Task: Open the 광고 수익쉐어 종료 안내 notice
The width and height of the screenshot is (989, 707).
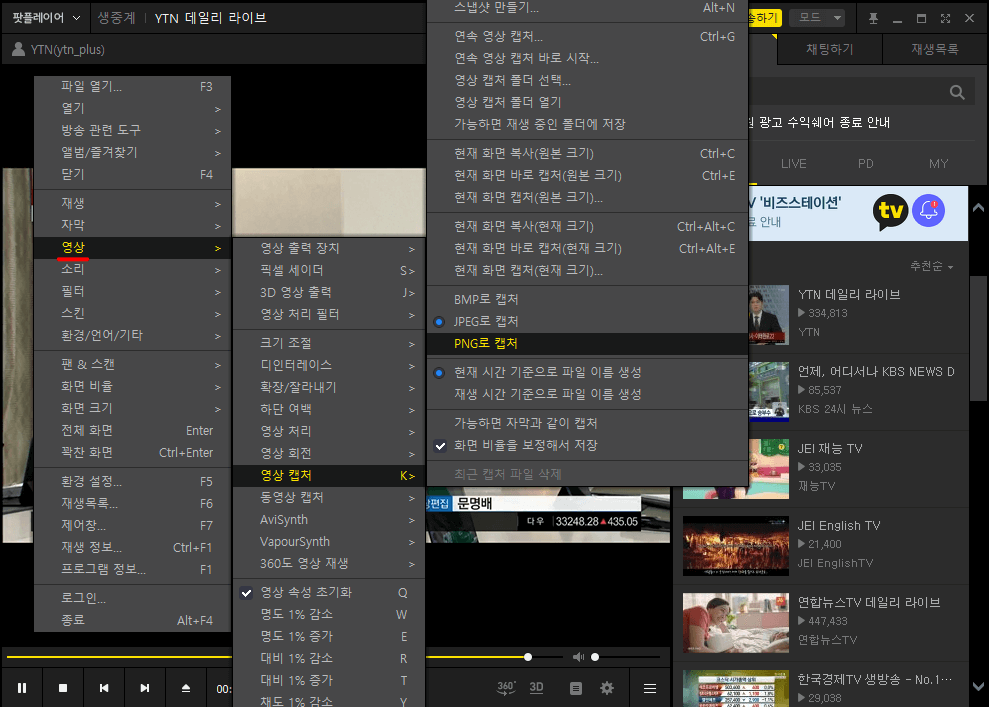Action: point(820,122)
